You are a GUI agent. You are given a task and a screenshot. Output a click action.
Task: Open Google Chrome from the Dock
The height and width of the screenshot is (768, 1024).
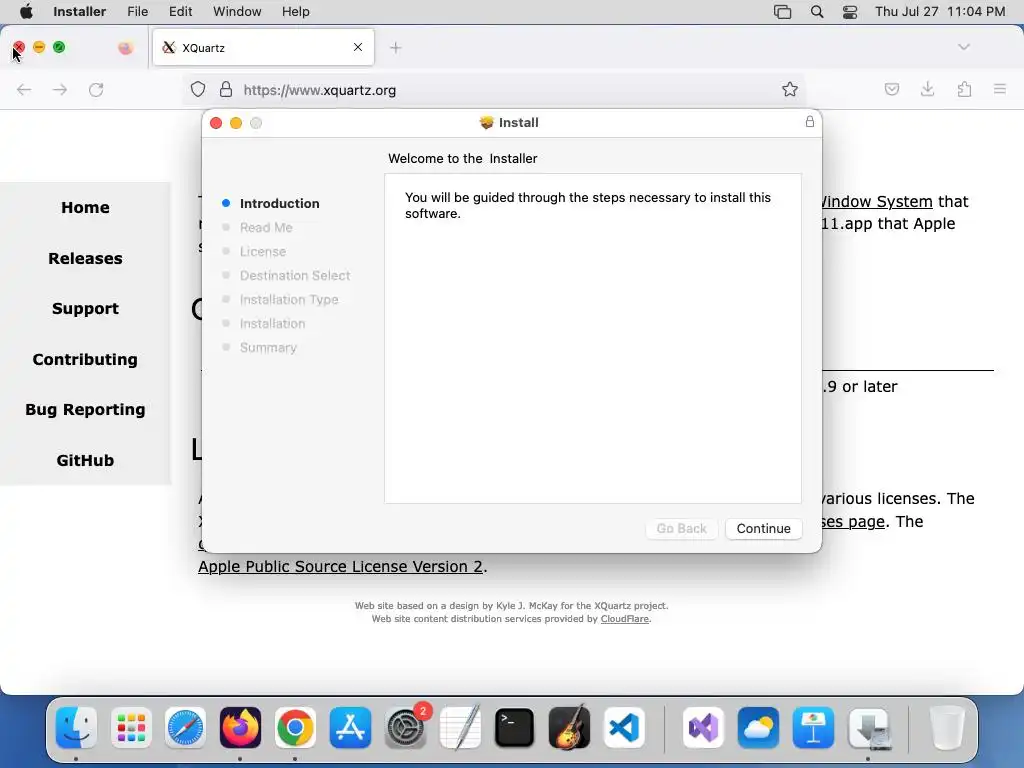(295, 728)
